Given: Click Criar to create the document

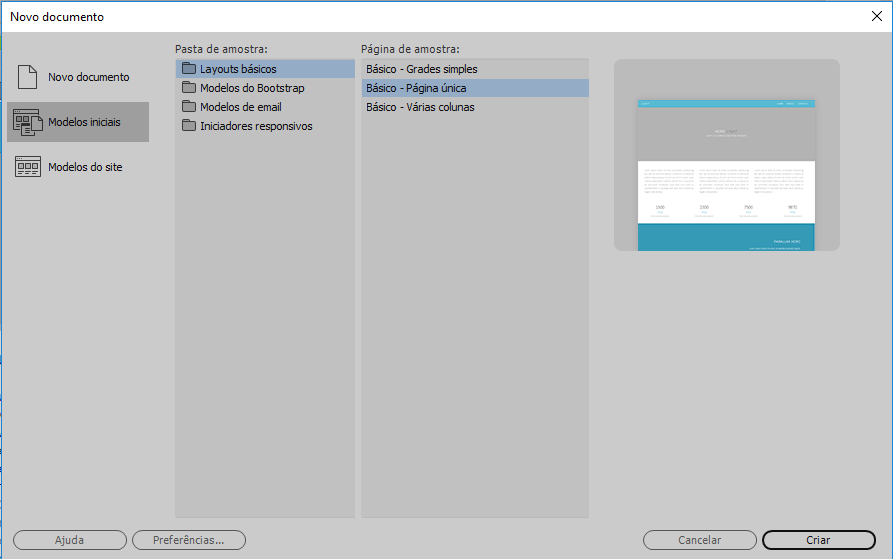Looking at the screenshot, I should (818, 540).
